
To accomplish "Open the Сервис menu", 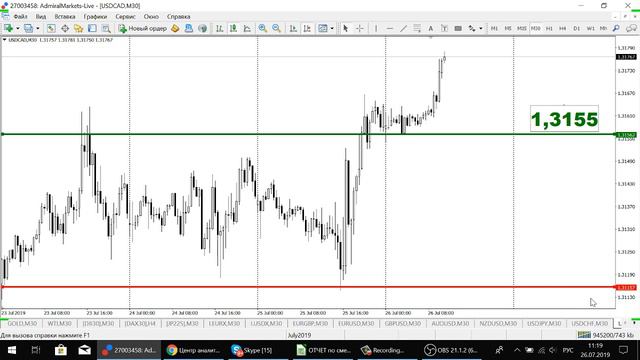I will [125, 17].
